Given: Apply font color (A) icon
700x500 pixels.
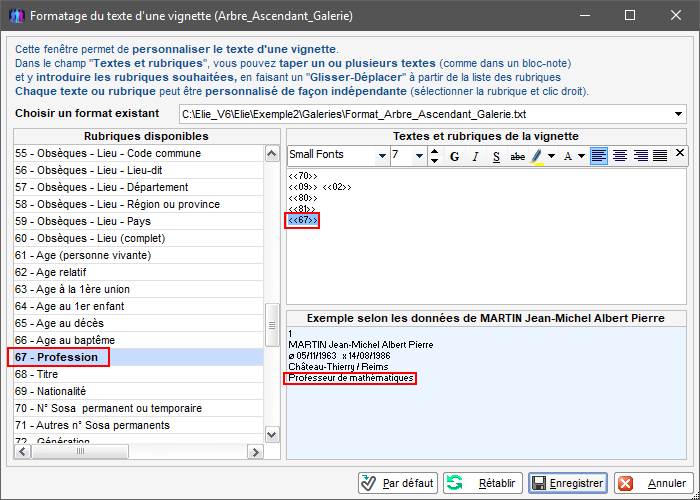Looking at the screenshot, I should [x=568, y=156].
